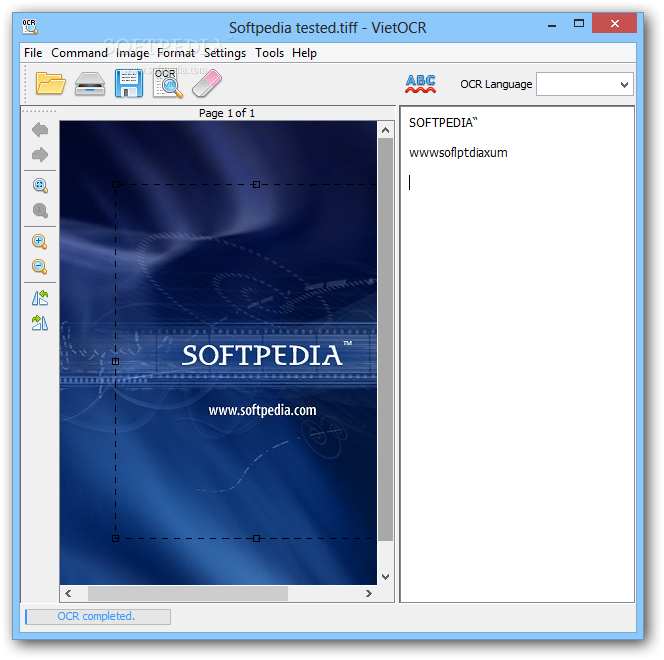Click the image horizontal scrollbar thumb
The height and width of the screenshot is (660, 664).
pos(188,594)
